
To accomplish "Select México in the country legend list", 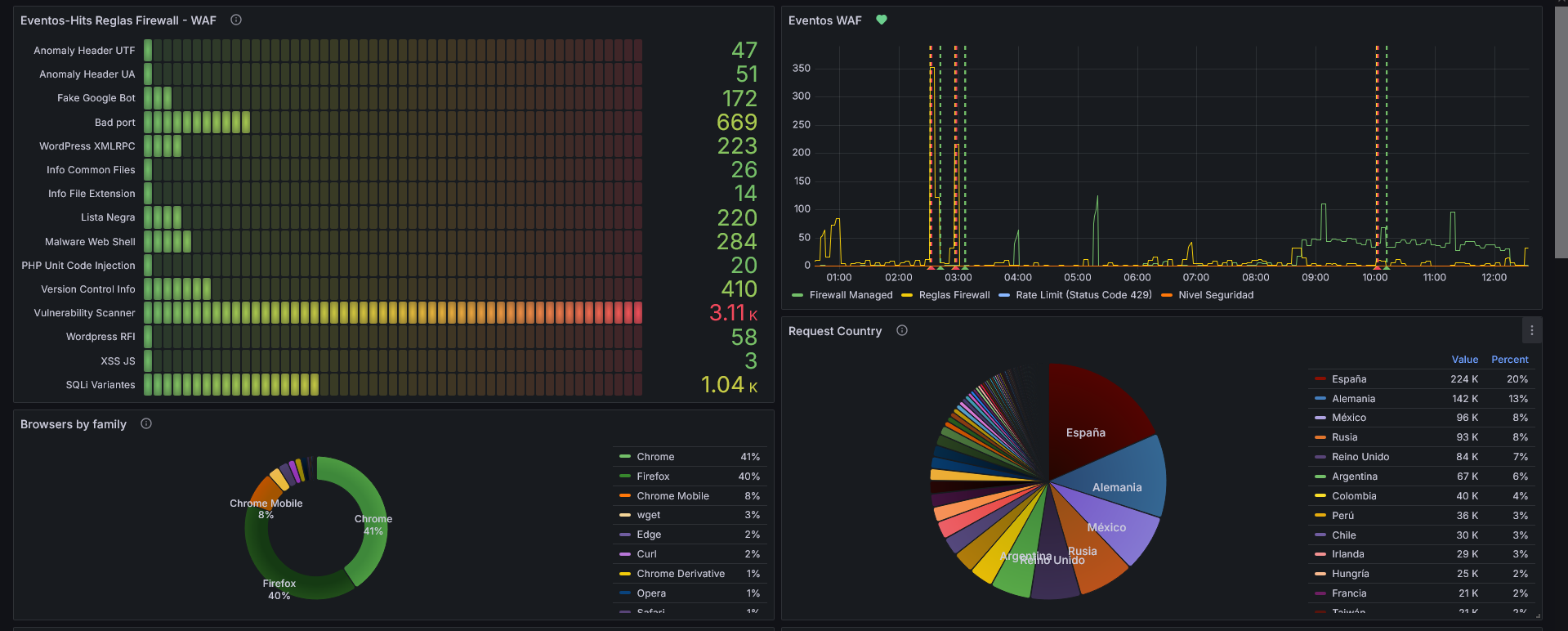I will (1349, 418).
